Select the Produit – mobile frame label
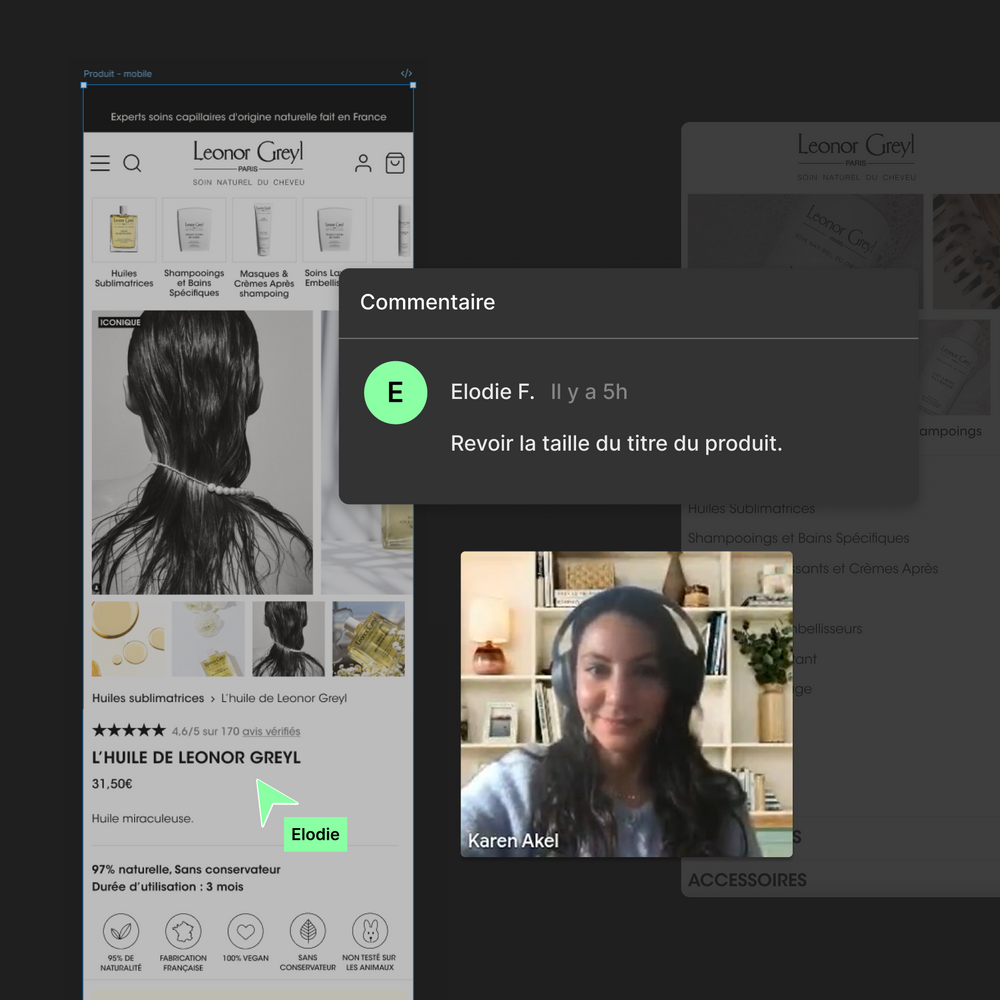Viewport: 1000px width, 1000px height. 118,74
